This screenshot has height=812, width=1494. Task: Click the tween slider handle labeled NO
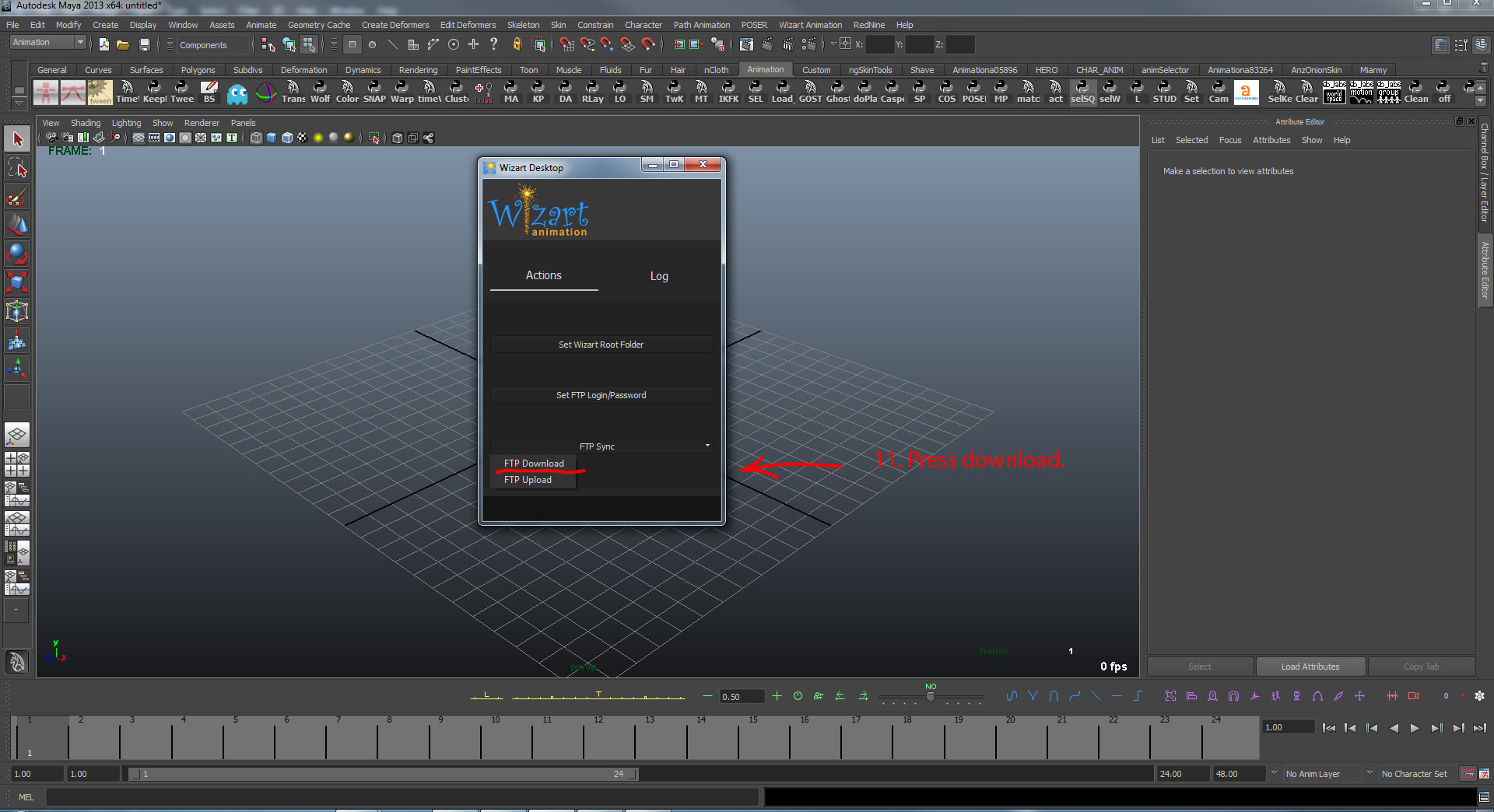[x=931, y=696]
